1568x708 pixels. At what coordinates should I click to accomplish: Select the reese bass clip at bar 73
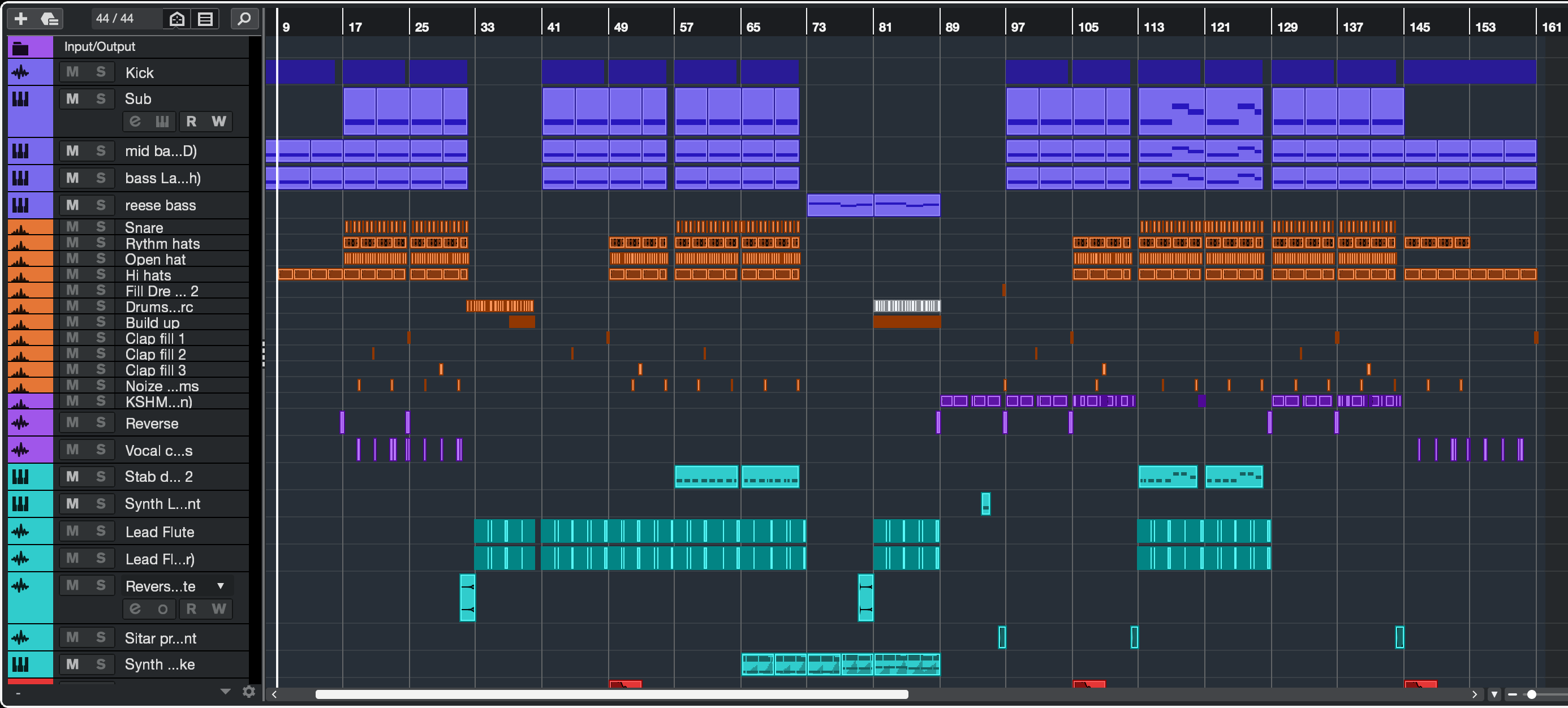coord(840,205)
